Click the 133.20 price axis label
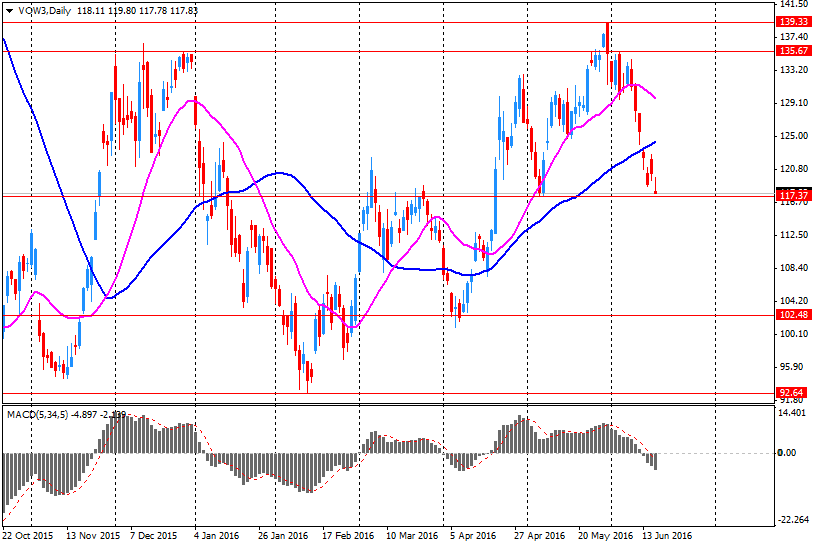The height and width of the screenshot is (544, 814). pos(794,70)
